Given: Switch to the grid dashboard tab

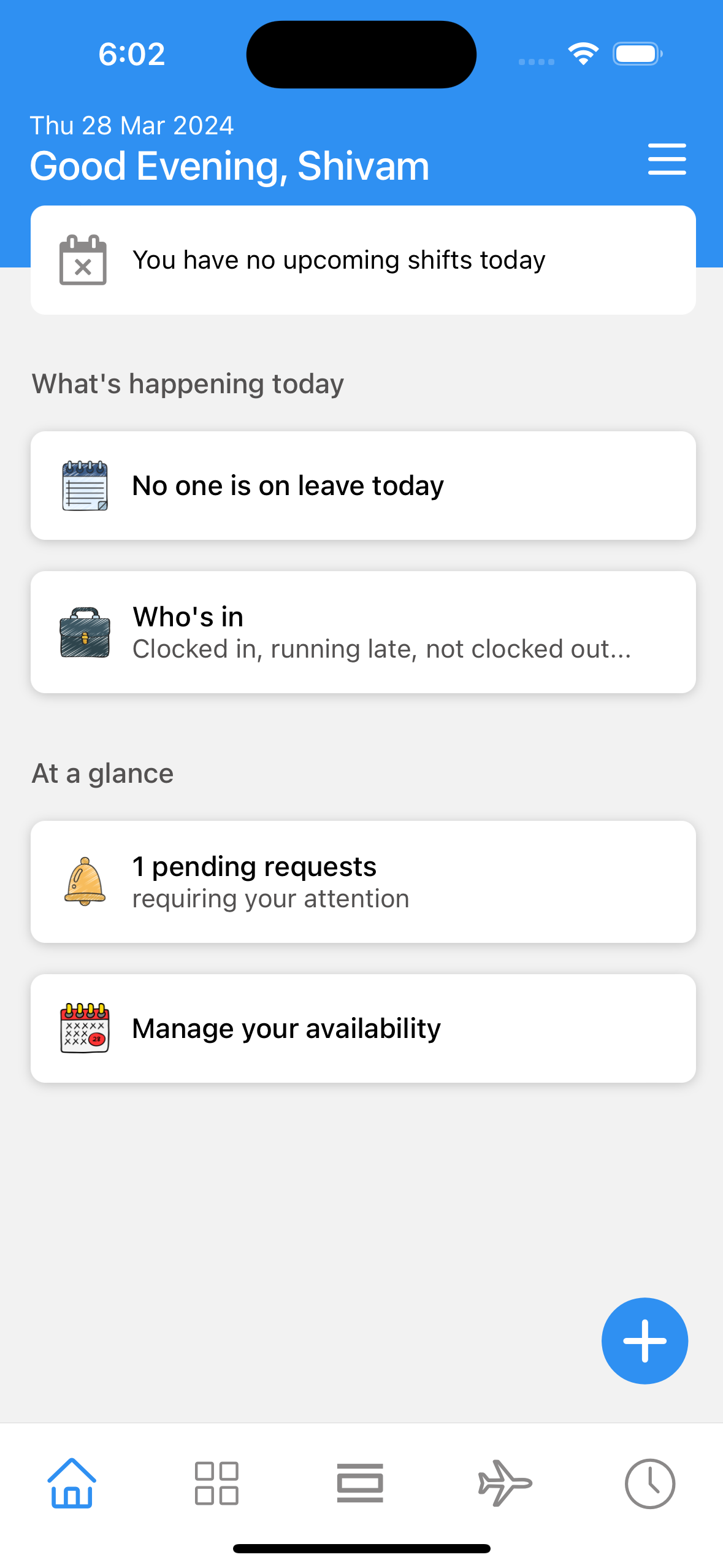Looking at the screenshot, I should point(216,1483).
